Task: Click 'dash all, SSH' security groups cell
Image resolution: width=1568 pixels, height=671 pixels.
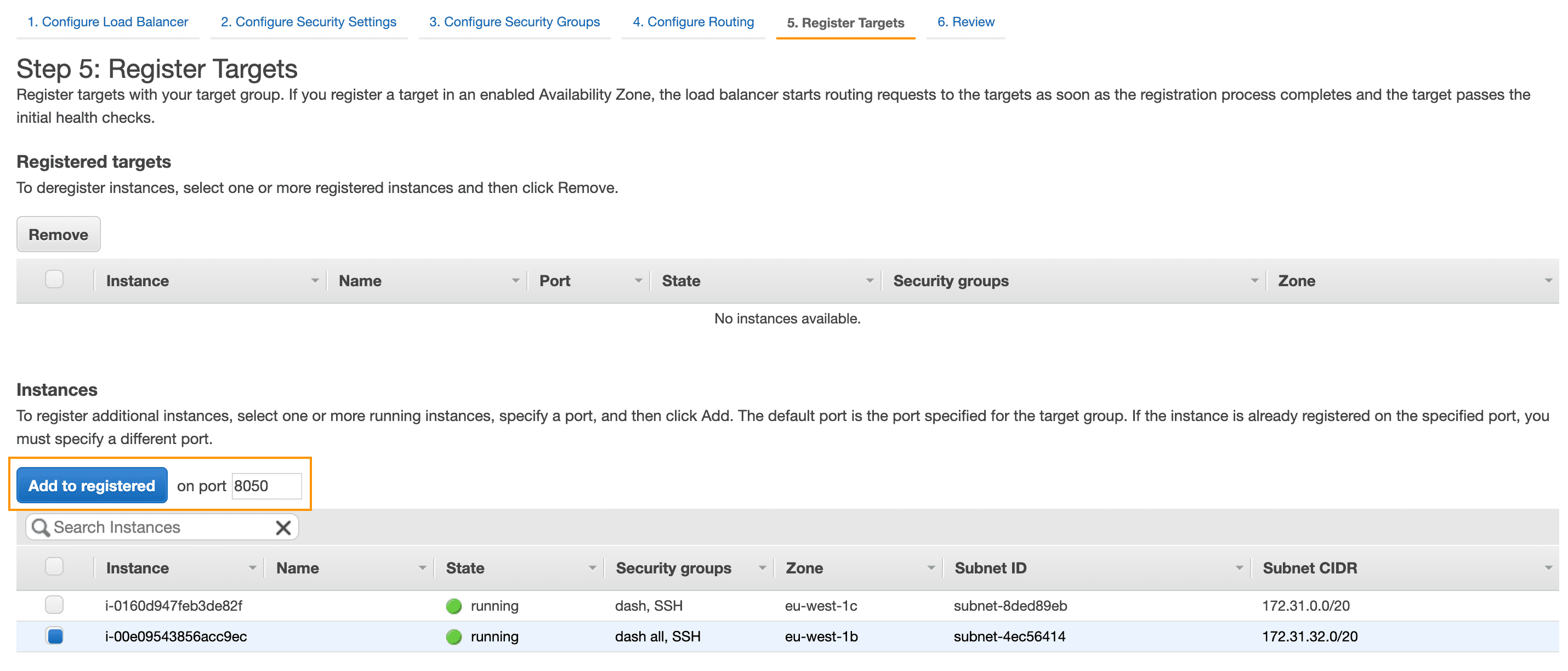Action: 657,637
